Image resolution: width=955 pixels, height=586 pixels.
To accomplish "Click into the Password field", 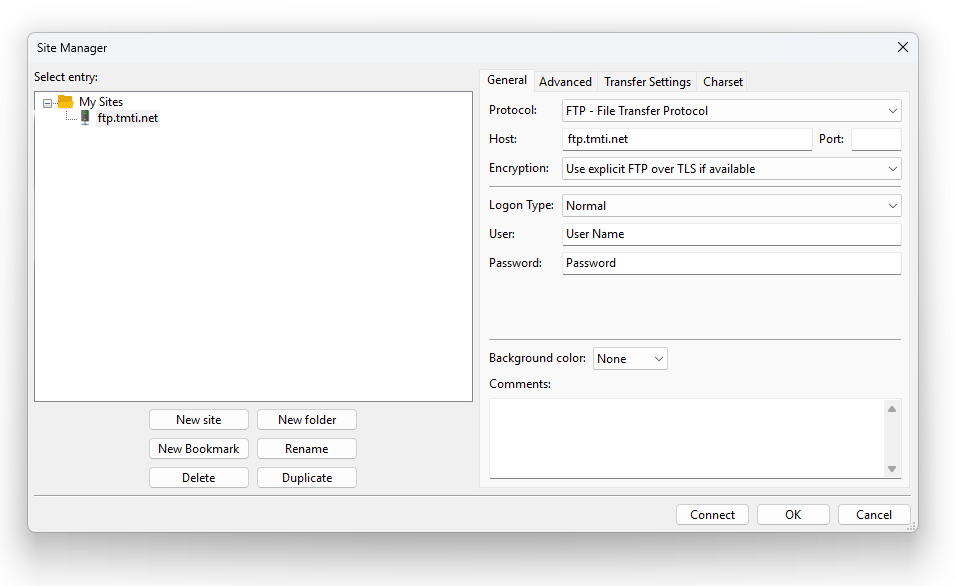I will [x=731, y=263].
